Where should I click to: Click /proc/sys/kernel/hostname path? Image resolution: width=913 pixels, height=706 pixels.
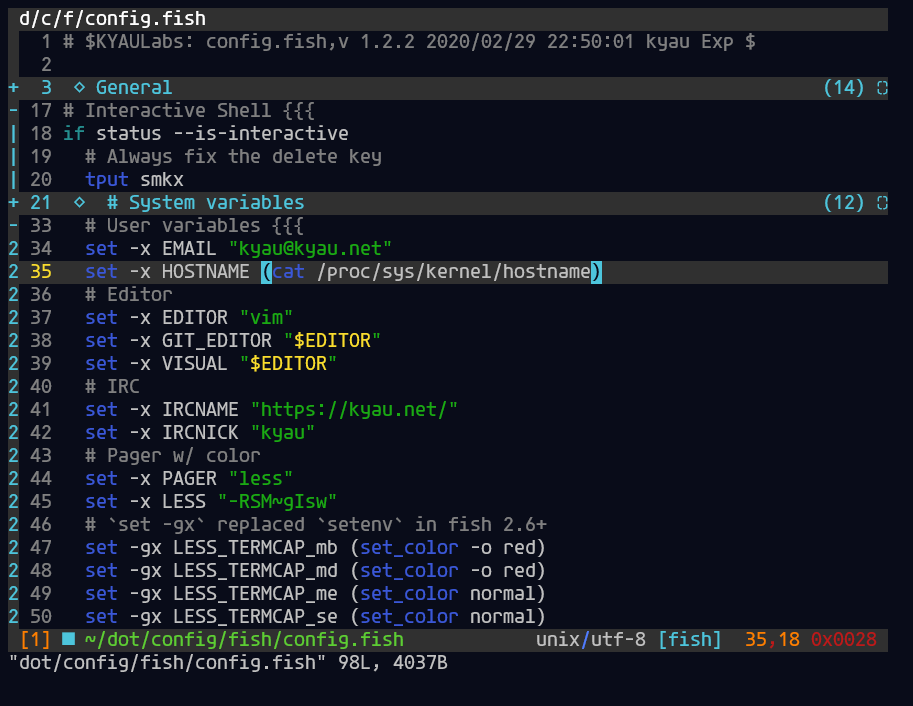click(454, 271)
